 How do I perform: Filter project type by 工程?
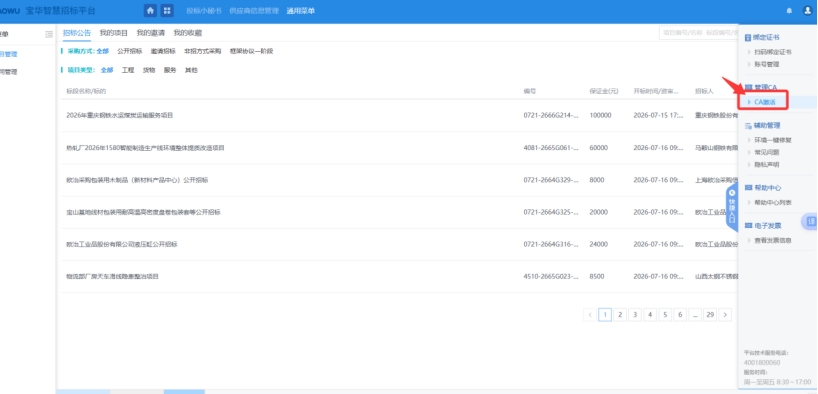(128, 70)
